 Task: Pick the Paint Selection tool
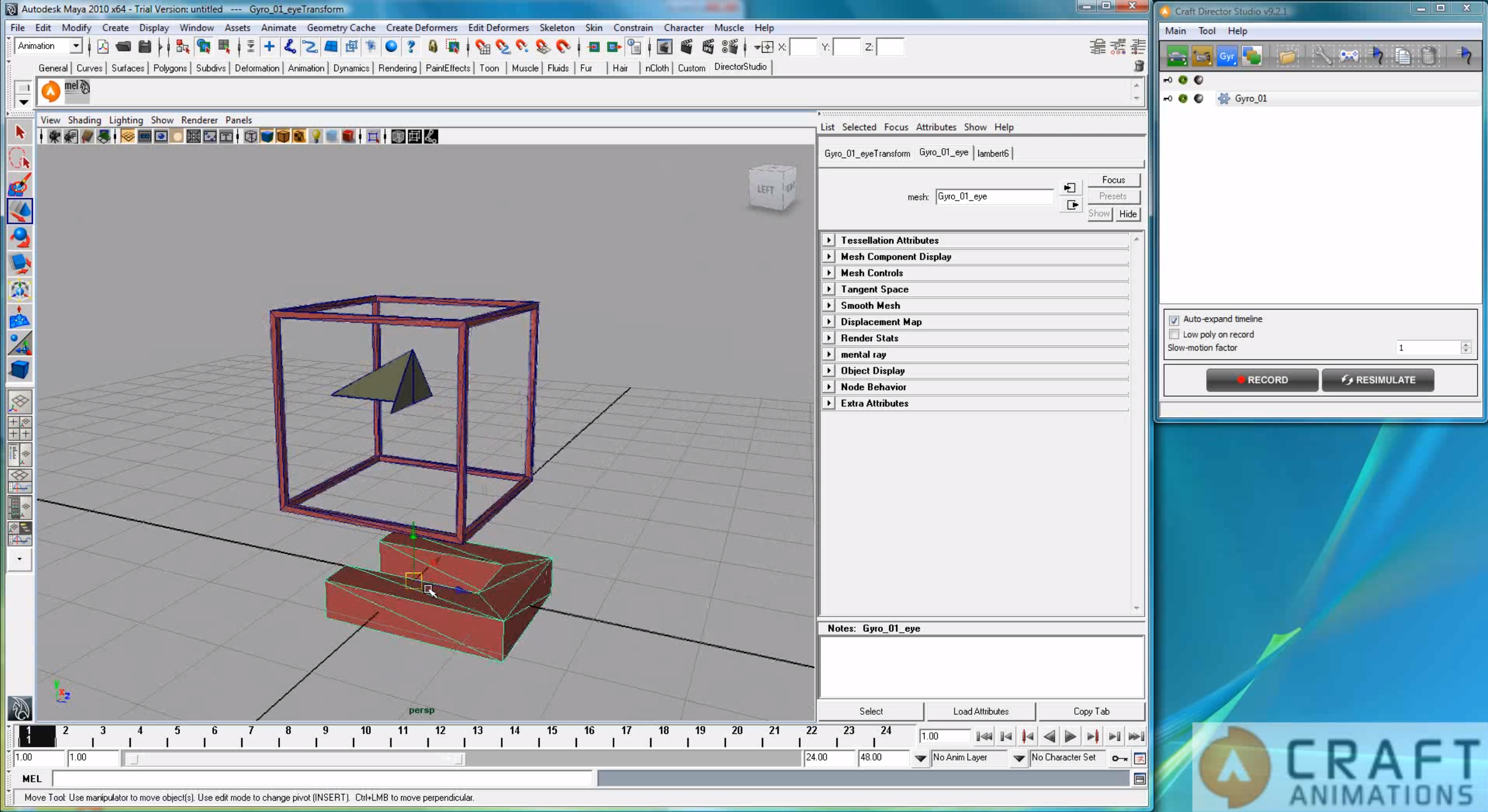[20, 185]
